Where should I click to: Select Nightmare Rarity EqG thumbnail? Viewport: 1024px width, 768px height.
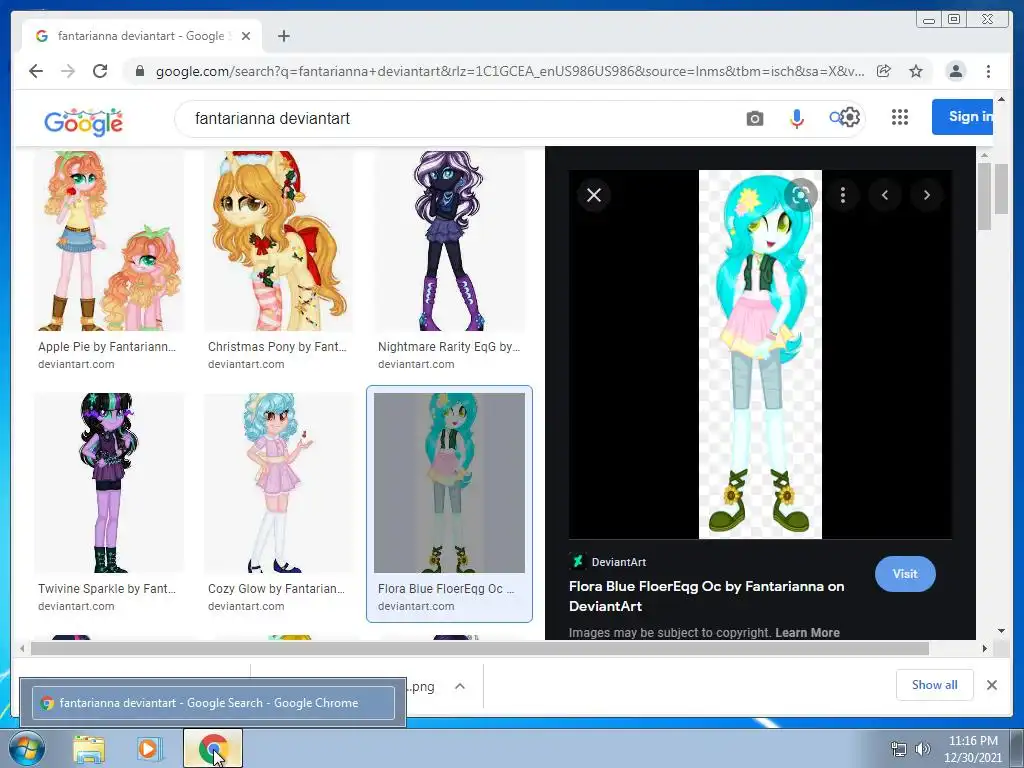449,241
